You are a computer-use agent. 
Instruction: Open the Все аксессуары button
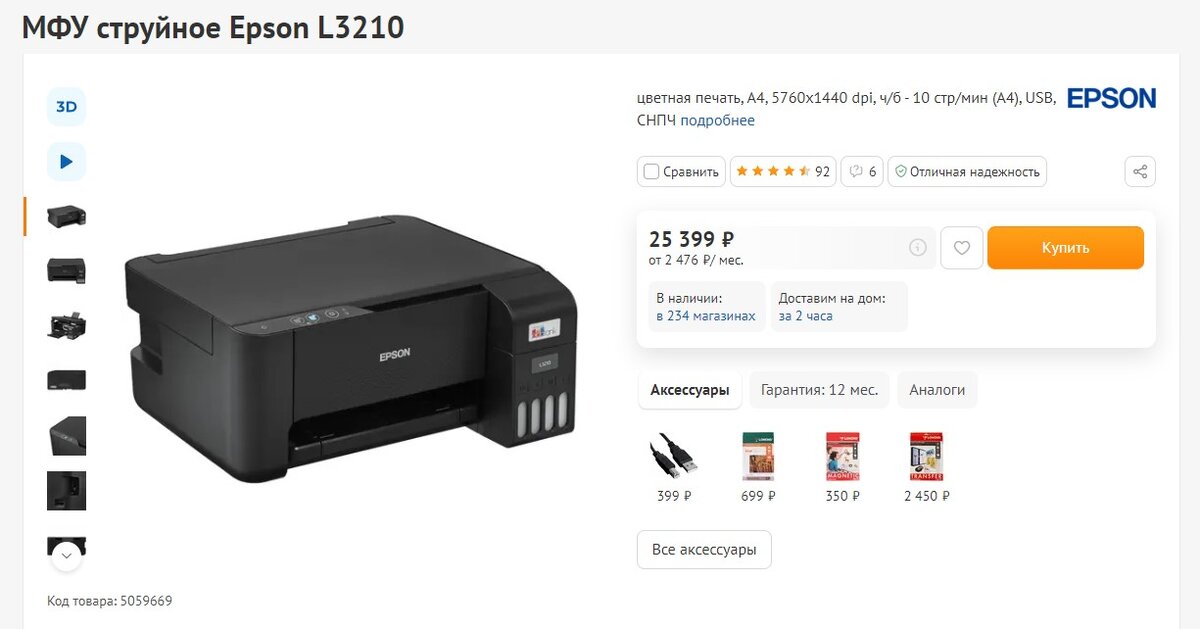click(704, 549)
